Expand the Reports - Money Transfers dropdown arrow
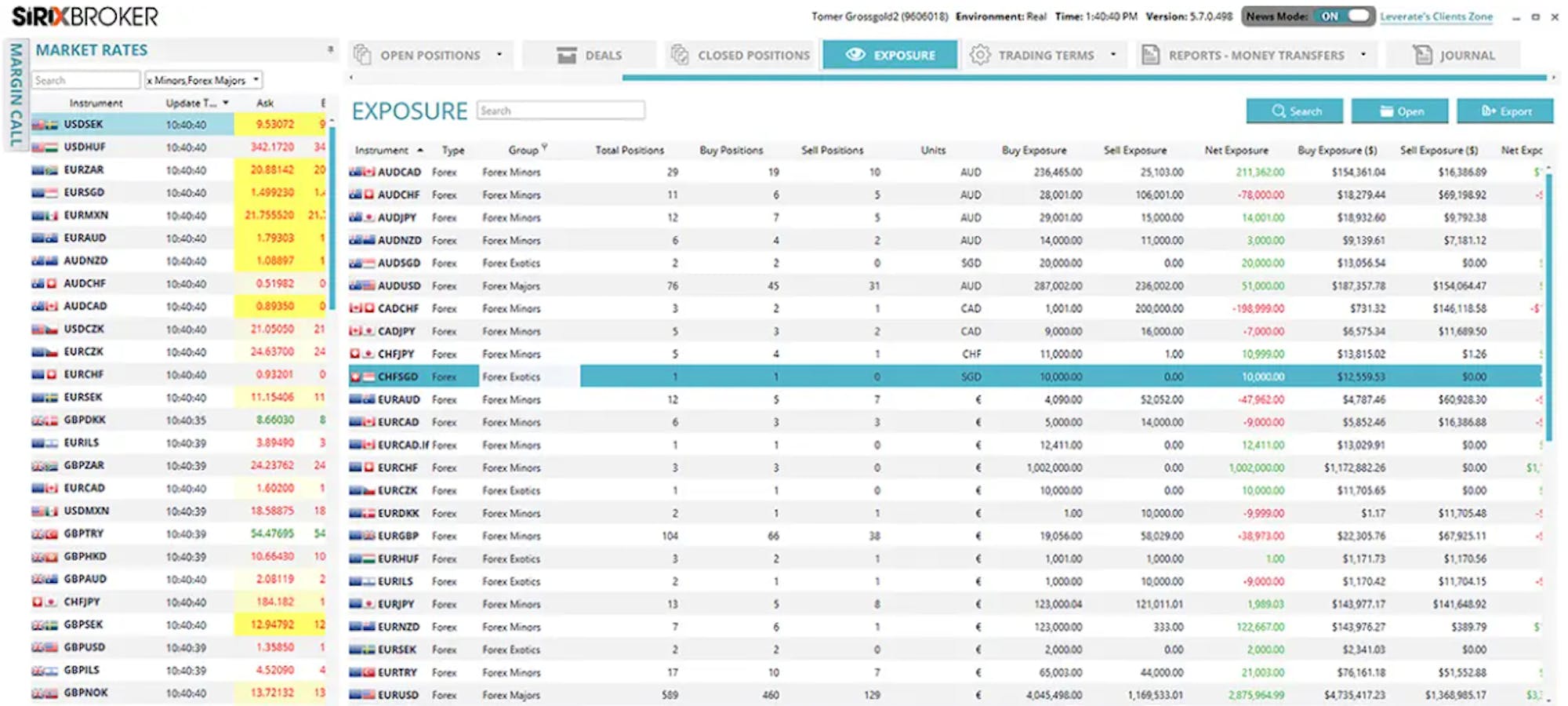This screenshot has height=706, width=1568. [1363, 55]
